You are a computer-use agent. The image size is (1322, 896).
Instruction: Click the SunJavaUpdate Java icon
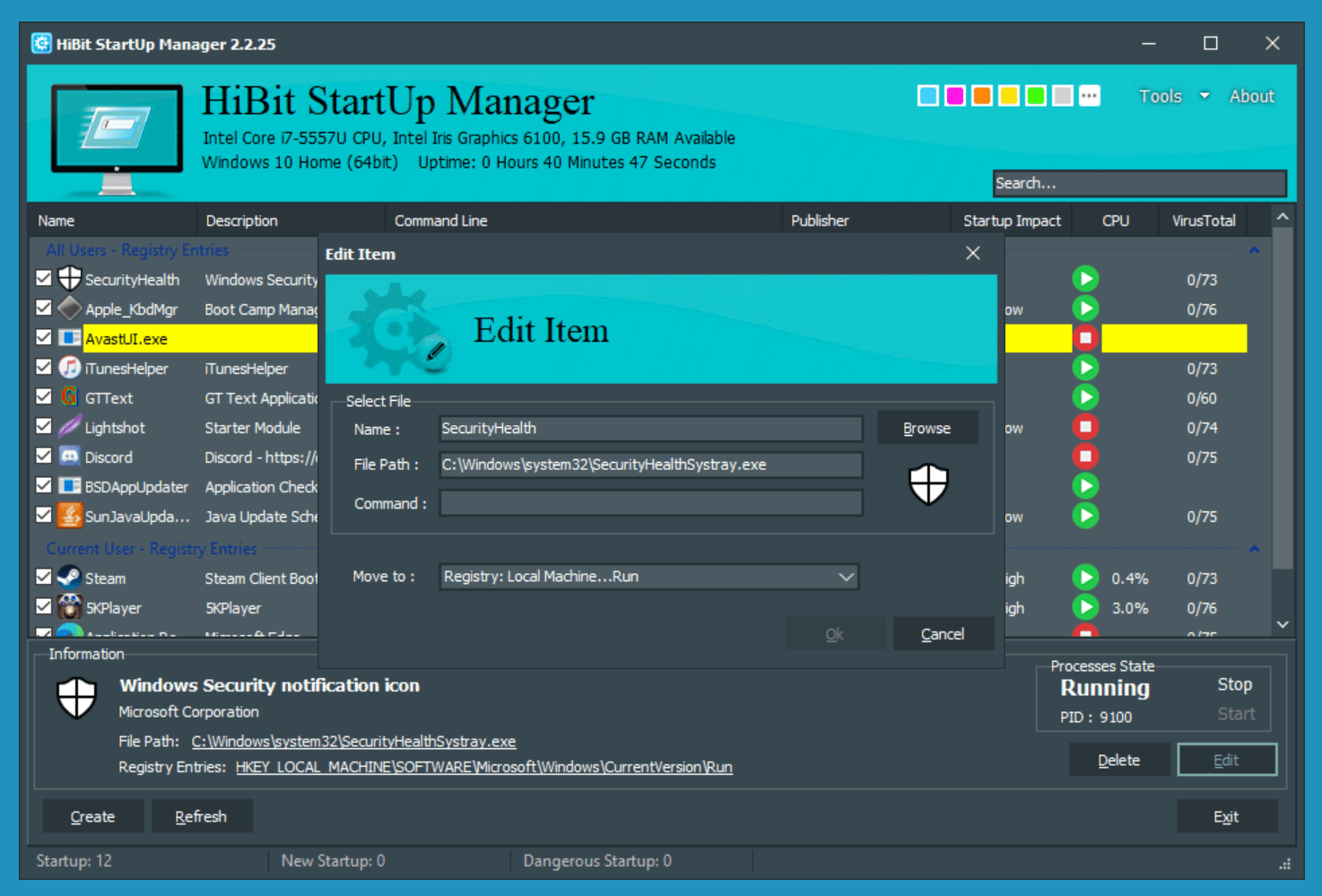(x=70, y=516)
